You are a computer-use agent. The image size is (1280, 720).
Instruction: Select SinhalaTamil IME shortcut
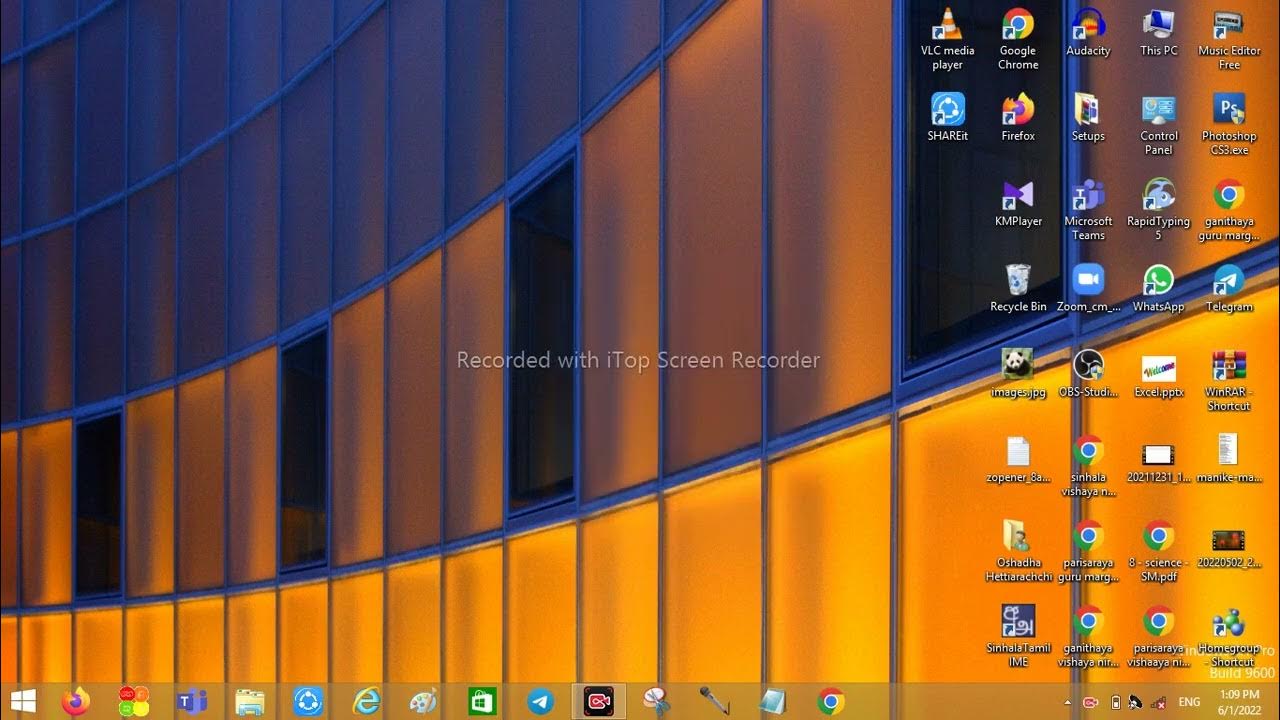[1018, 635]
